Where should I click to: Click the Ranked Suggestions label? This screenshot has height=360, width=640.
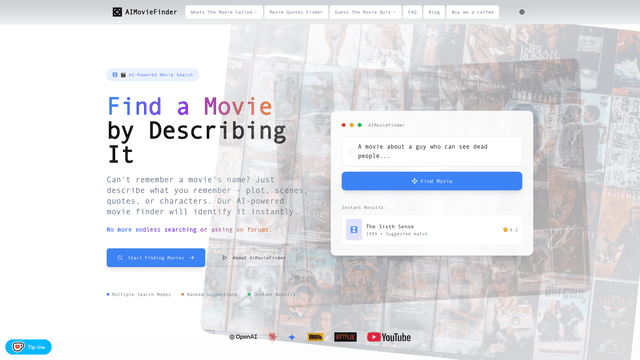click(x=212, y=294)
